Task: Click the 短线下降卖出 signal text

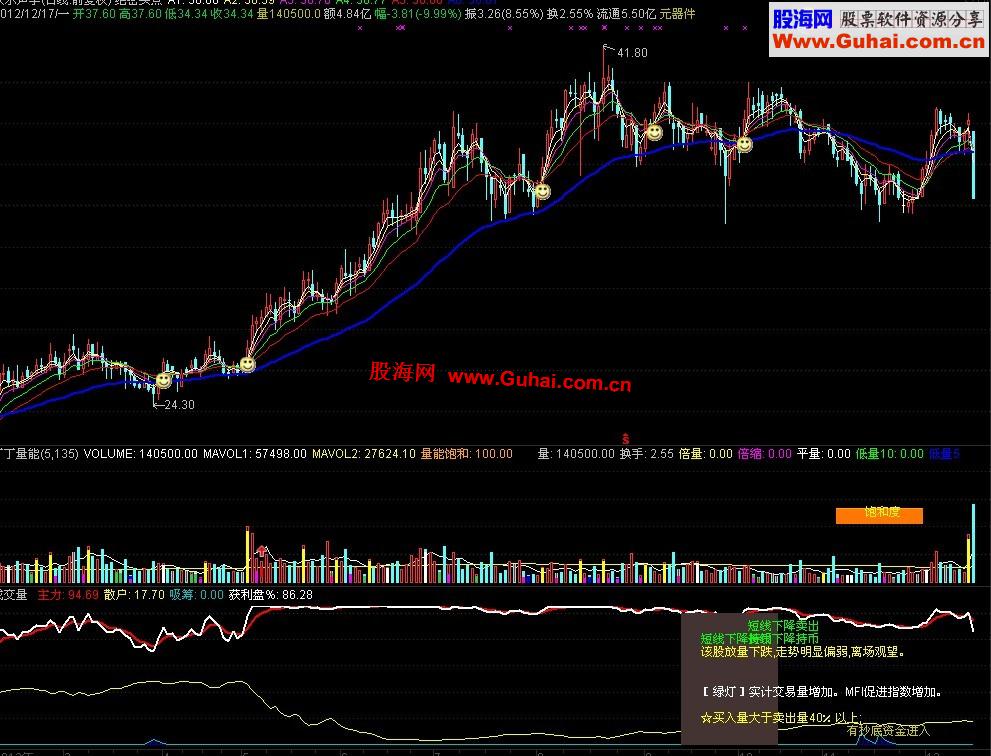Action: point(783,626)
